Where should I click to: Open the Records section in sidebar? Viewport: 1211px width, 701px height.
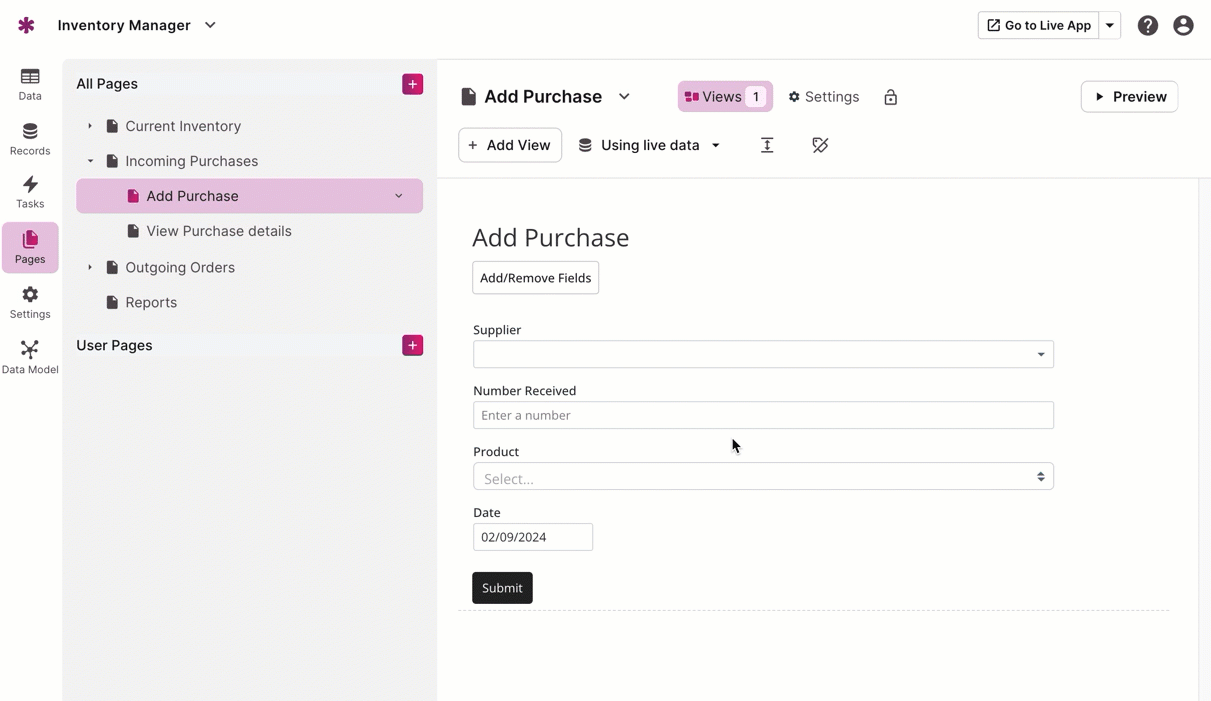tap(30, 139)
